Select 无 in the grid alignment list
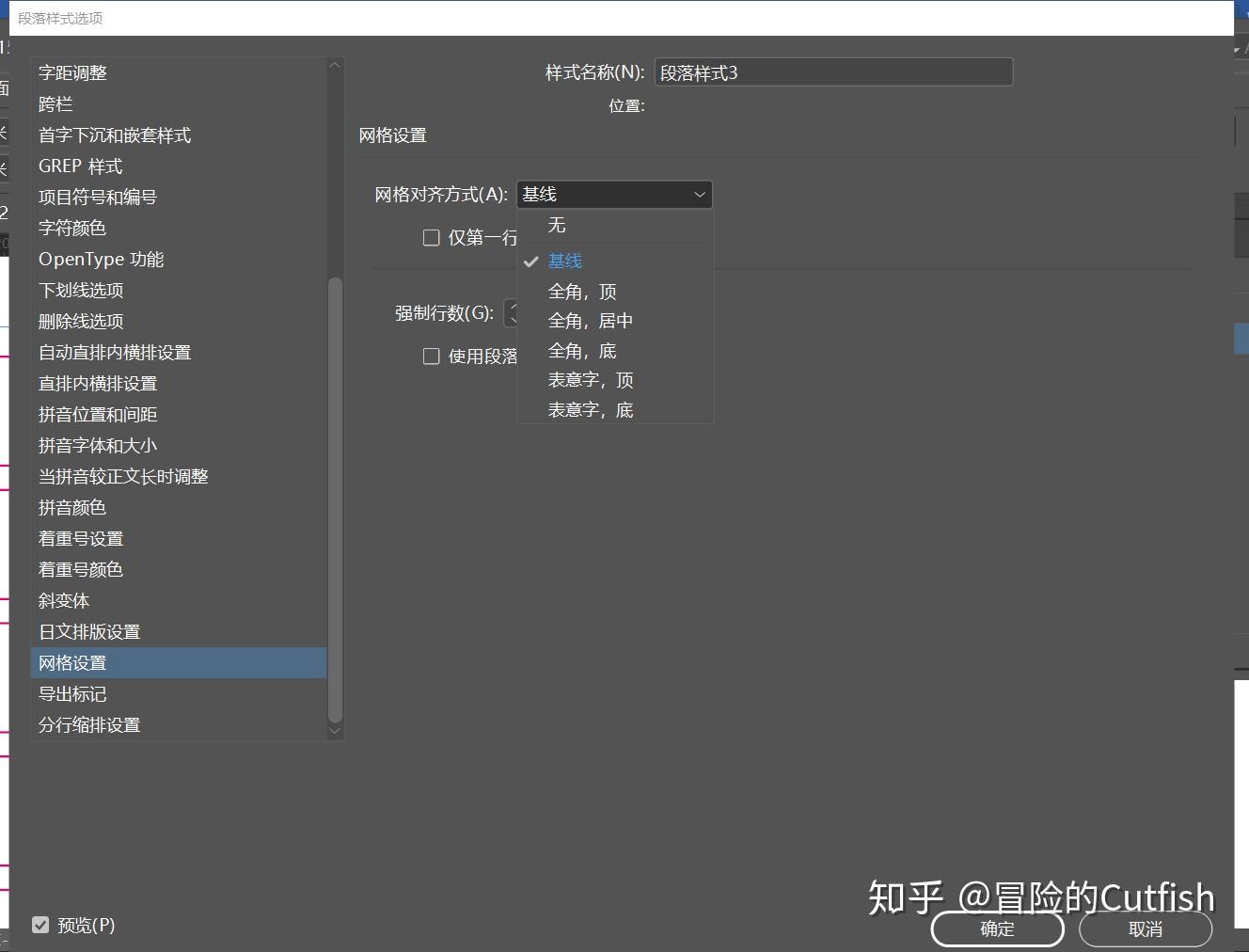Viewport: 1249px width, 952px height. [557, 226]
